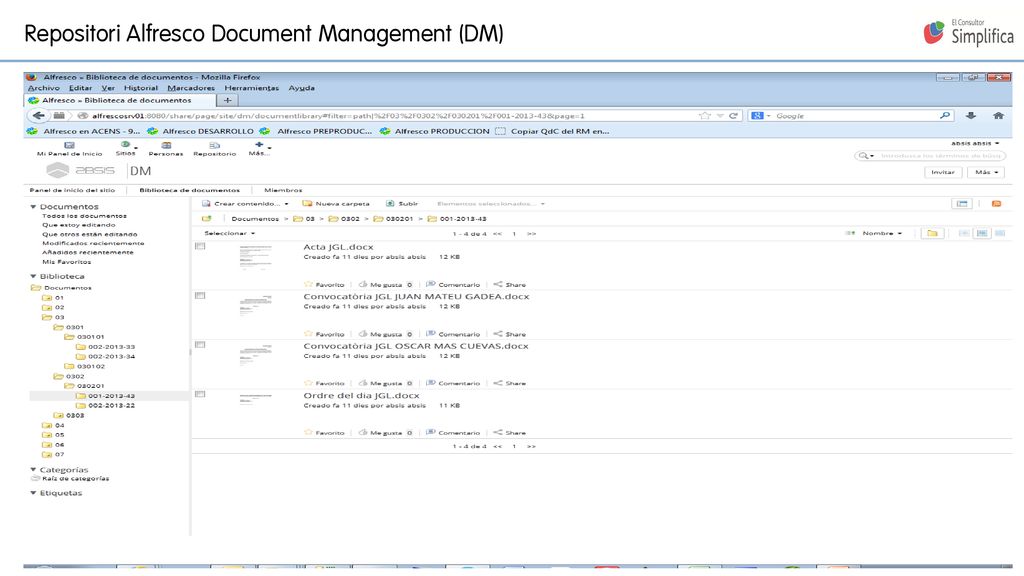Show Modificados recientemente documents

click(x=93, y=243)
